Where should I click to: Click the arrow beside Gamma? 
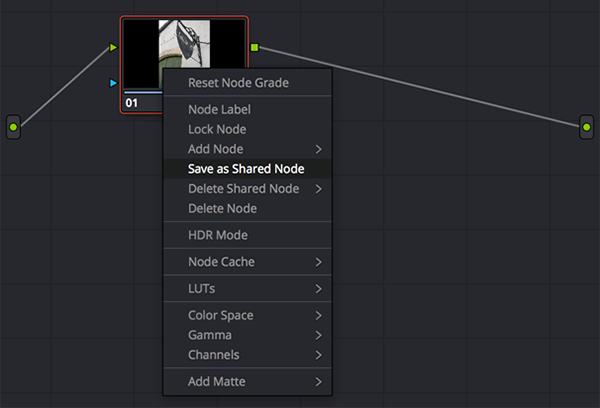click(x=318, y=335)
